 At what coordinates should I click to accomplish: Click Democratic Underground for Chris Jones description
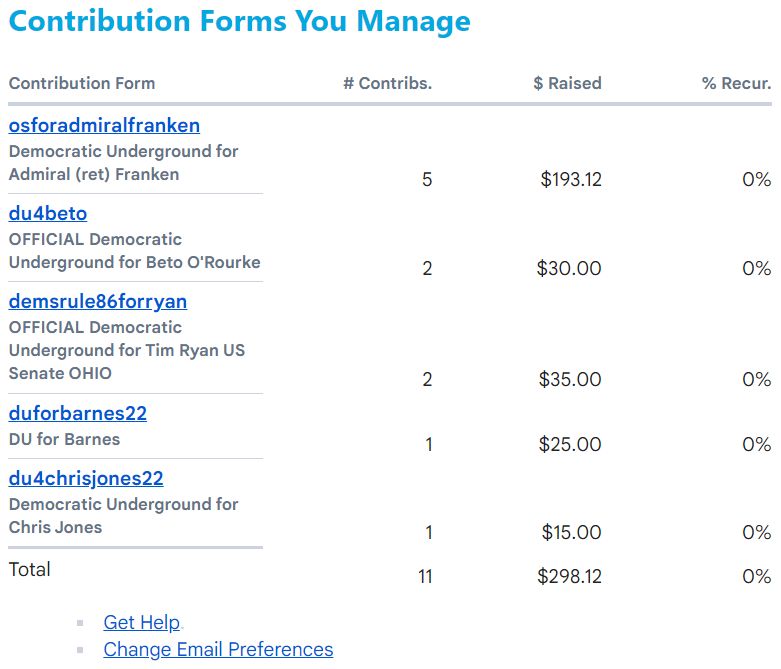(x=123, y=515)
